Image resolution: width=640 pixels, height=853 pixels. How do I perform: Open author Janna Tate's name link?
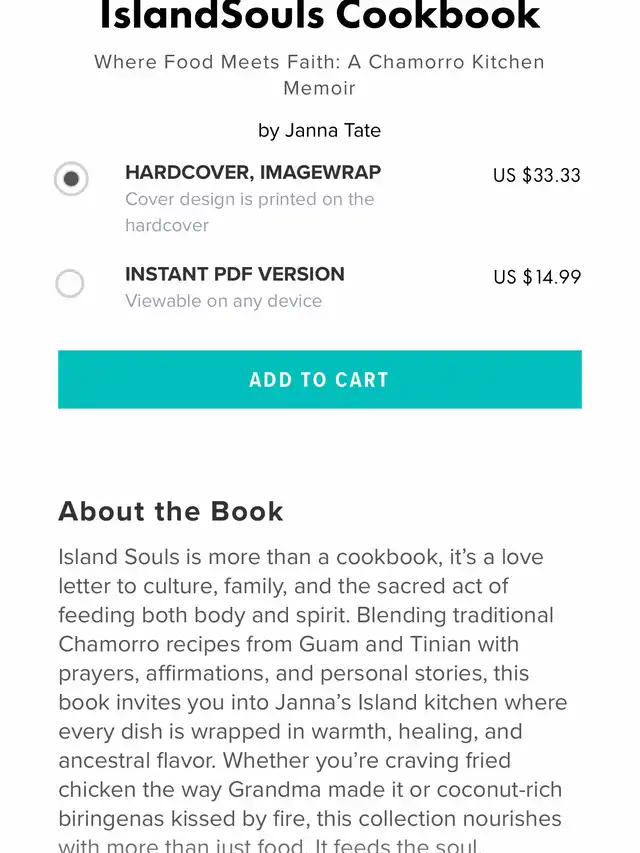[333, 131]
